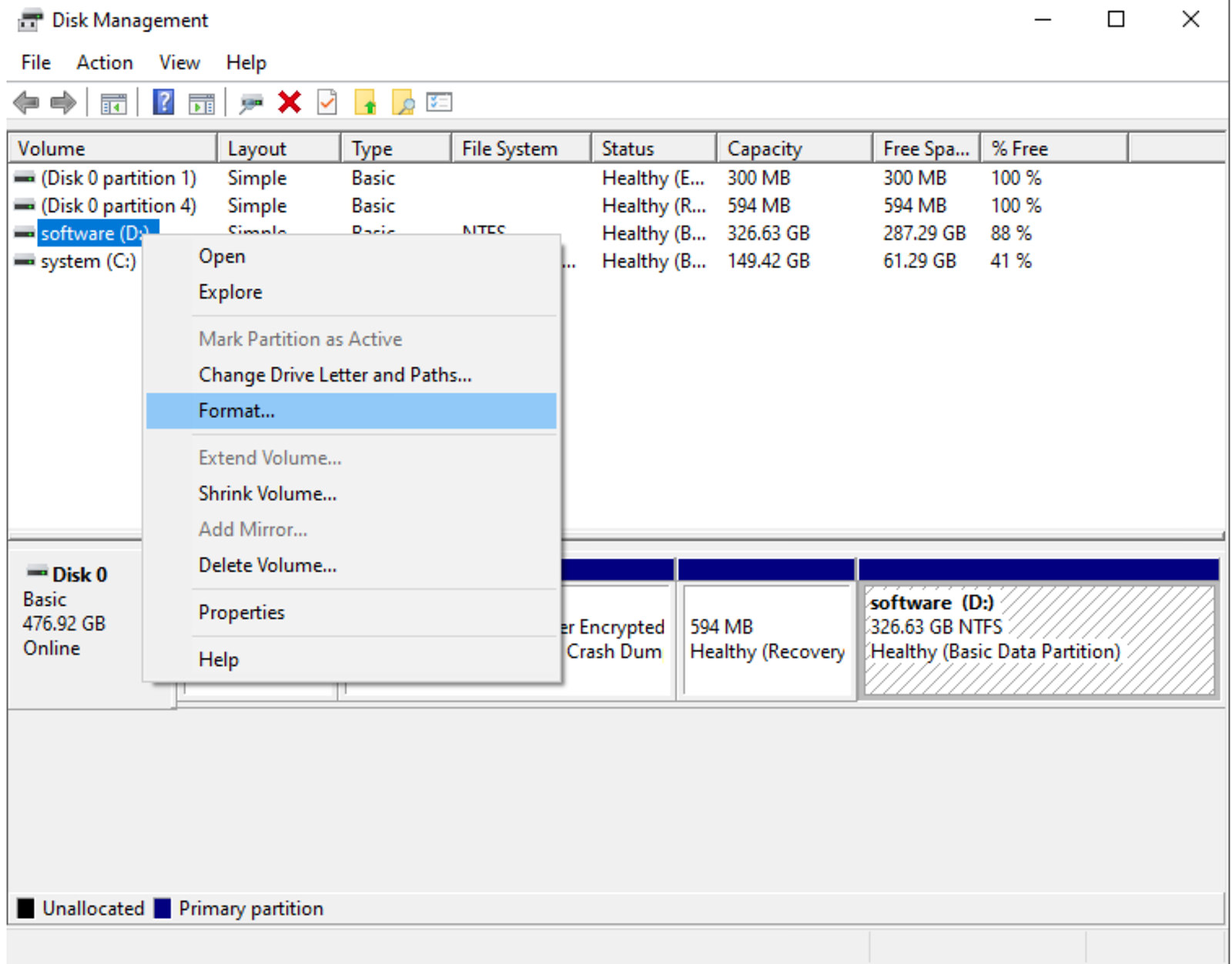This screenshot has width=1232, height=964.
Task: Sort by the Volume column header
Action: click(112, 149)
